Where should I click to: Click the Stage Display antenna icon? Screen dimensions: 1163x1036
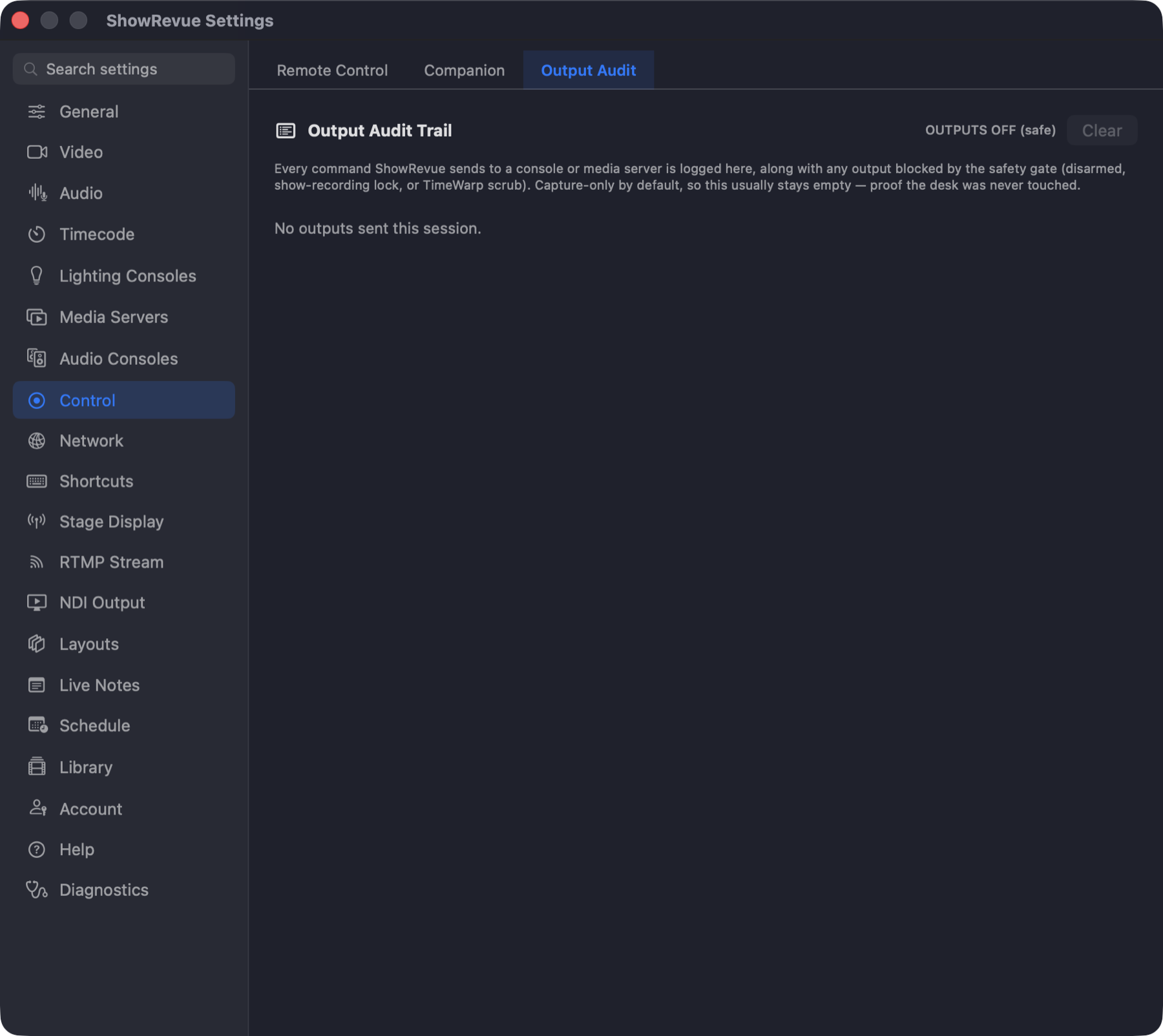pyautogui.click(x=37, y=521)
